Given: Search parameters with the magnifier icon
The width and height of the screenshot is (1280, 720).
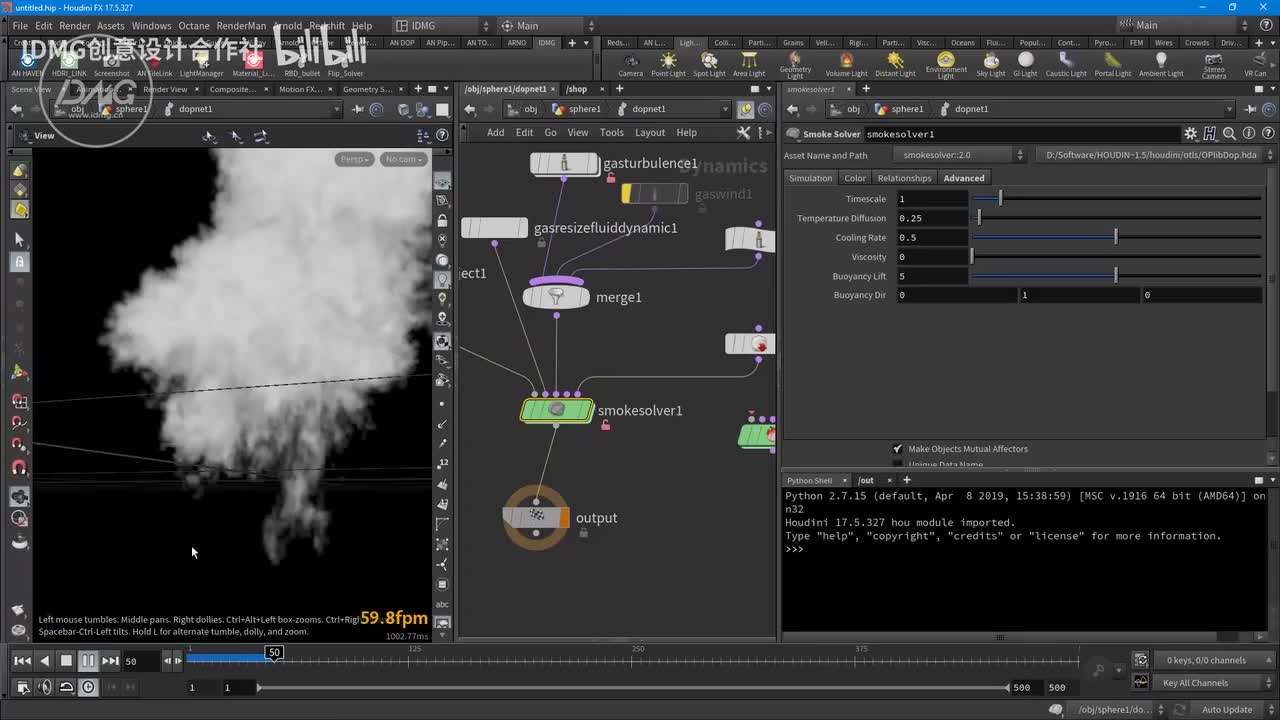Looking at the screenshot, I should 1229,134.
